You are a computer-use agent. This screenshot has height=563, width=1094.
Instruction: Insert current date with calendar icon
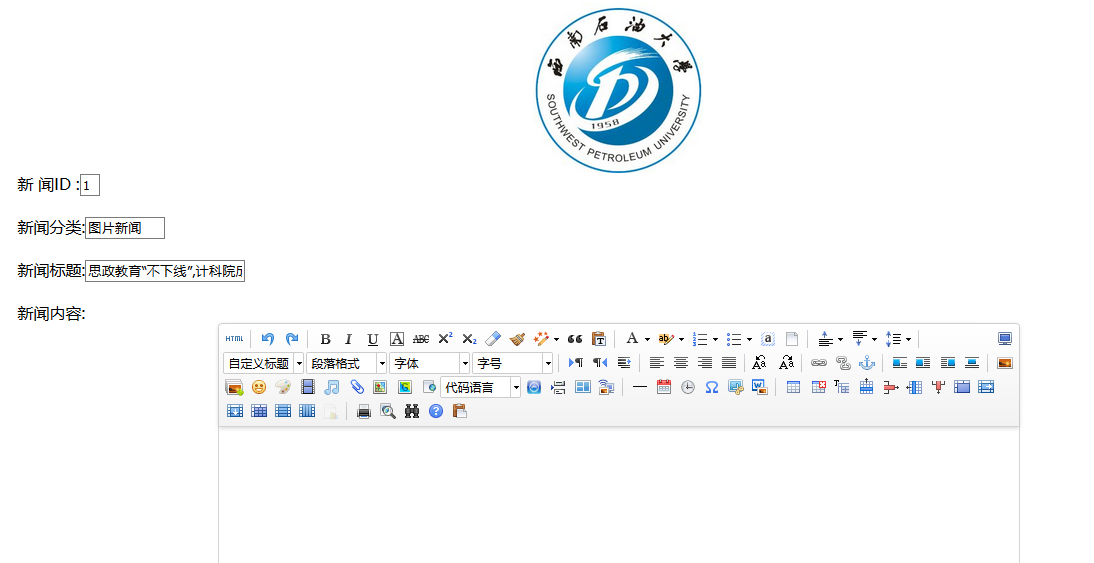664,387
